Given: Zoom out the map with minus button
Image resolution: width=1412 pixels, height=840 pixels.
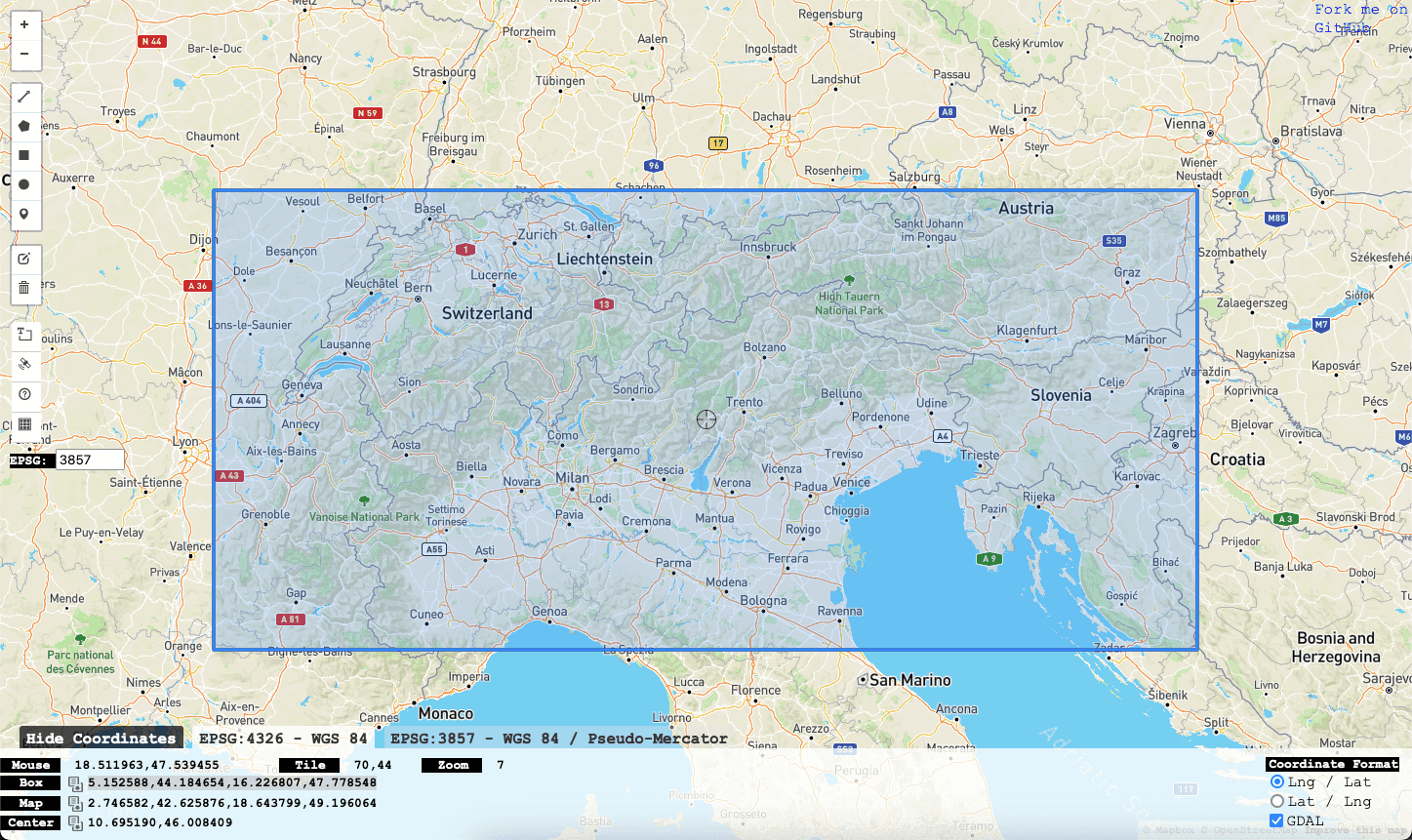Looking at the screenshot, I should [x=24, y=55].
